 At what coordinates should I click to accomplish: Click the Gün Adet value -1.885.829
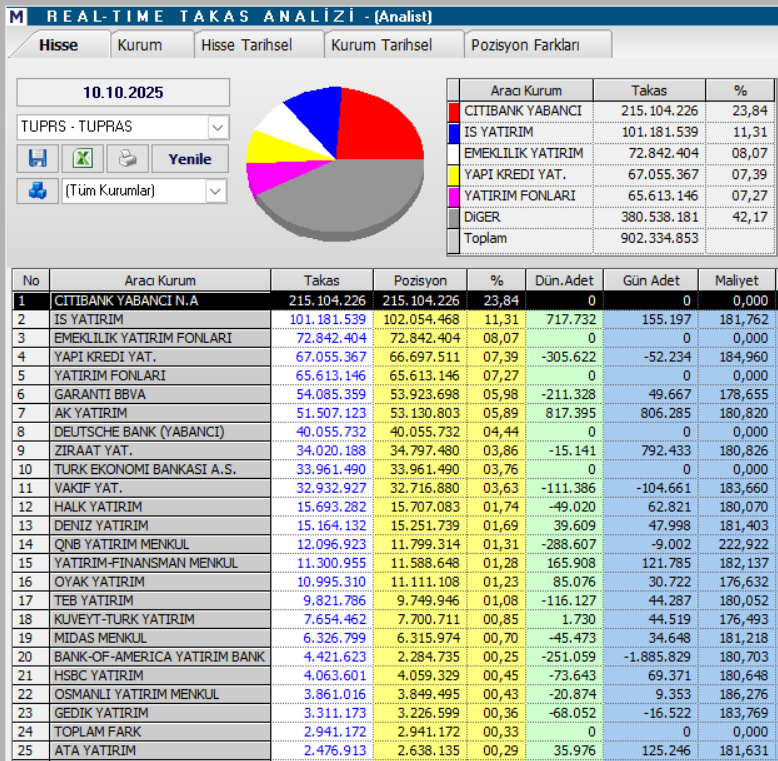pyautogui.click(x=657, y=657)
